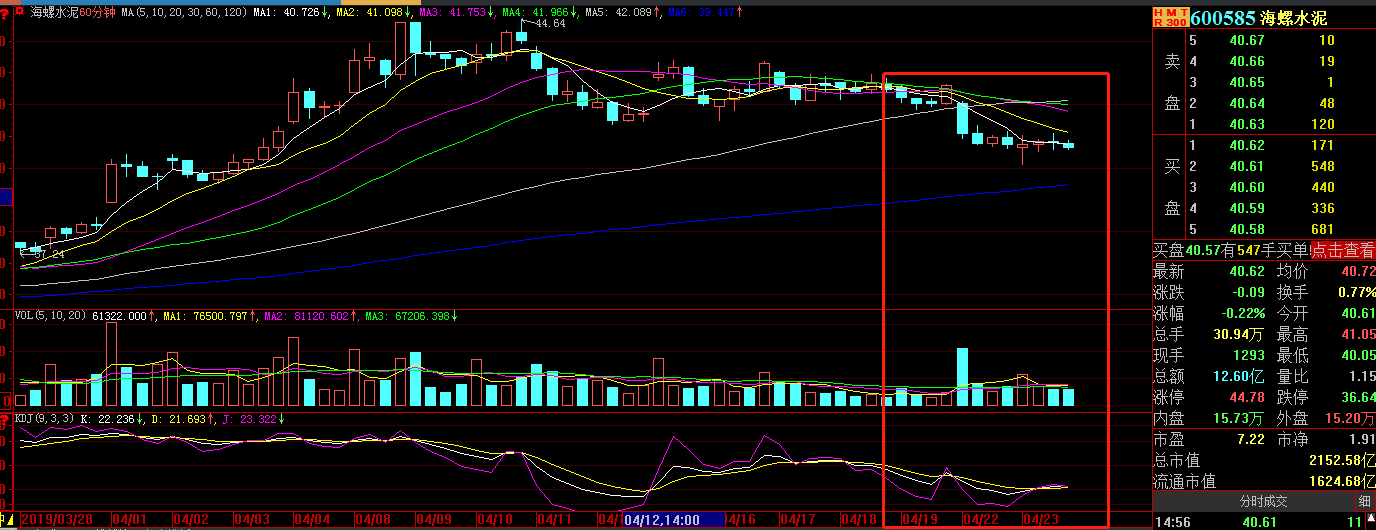Click the 04/19 date on the time axis
Viewport: 1376px width, 530px height.
(919, 520)
